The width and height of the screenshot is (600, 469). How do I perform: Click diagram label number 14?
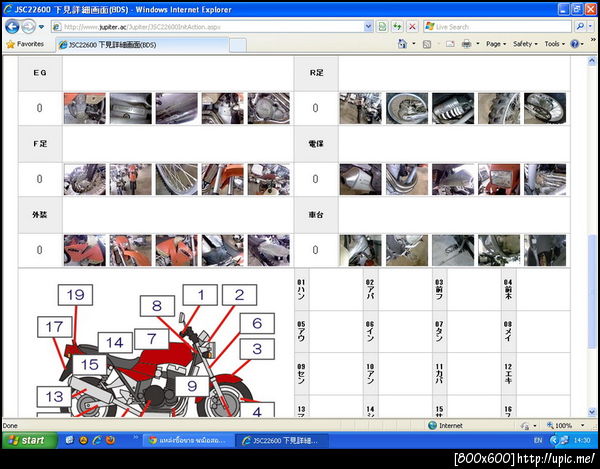[115, 342]
